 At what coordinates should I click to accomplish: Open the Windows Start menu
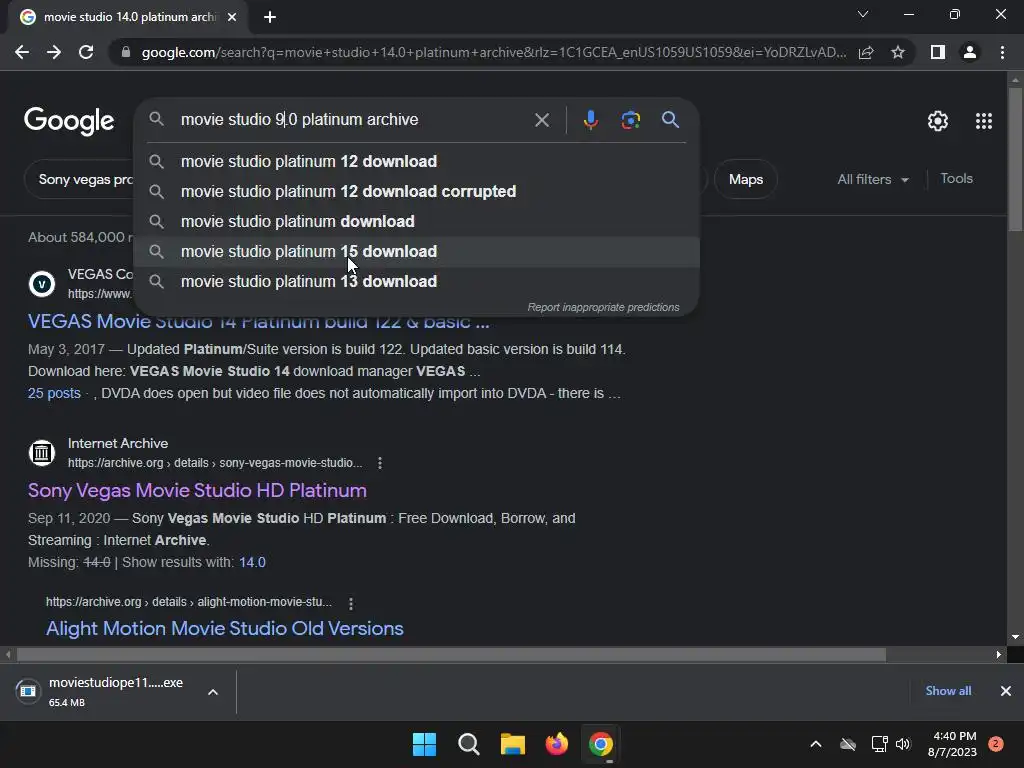(424, 744)
